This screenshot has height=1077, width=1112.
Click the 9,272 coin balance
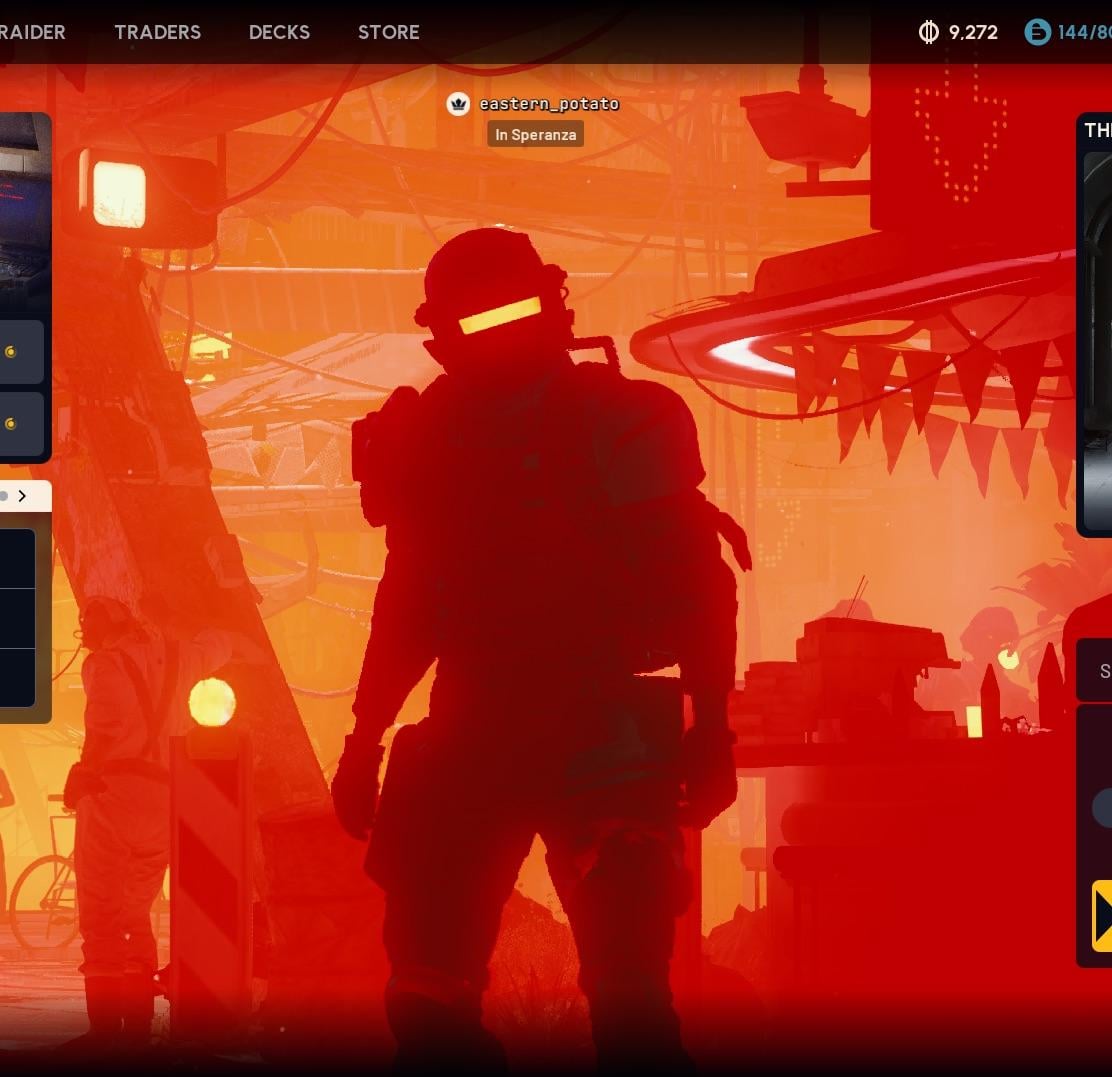[973, 33]
